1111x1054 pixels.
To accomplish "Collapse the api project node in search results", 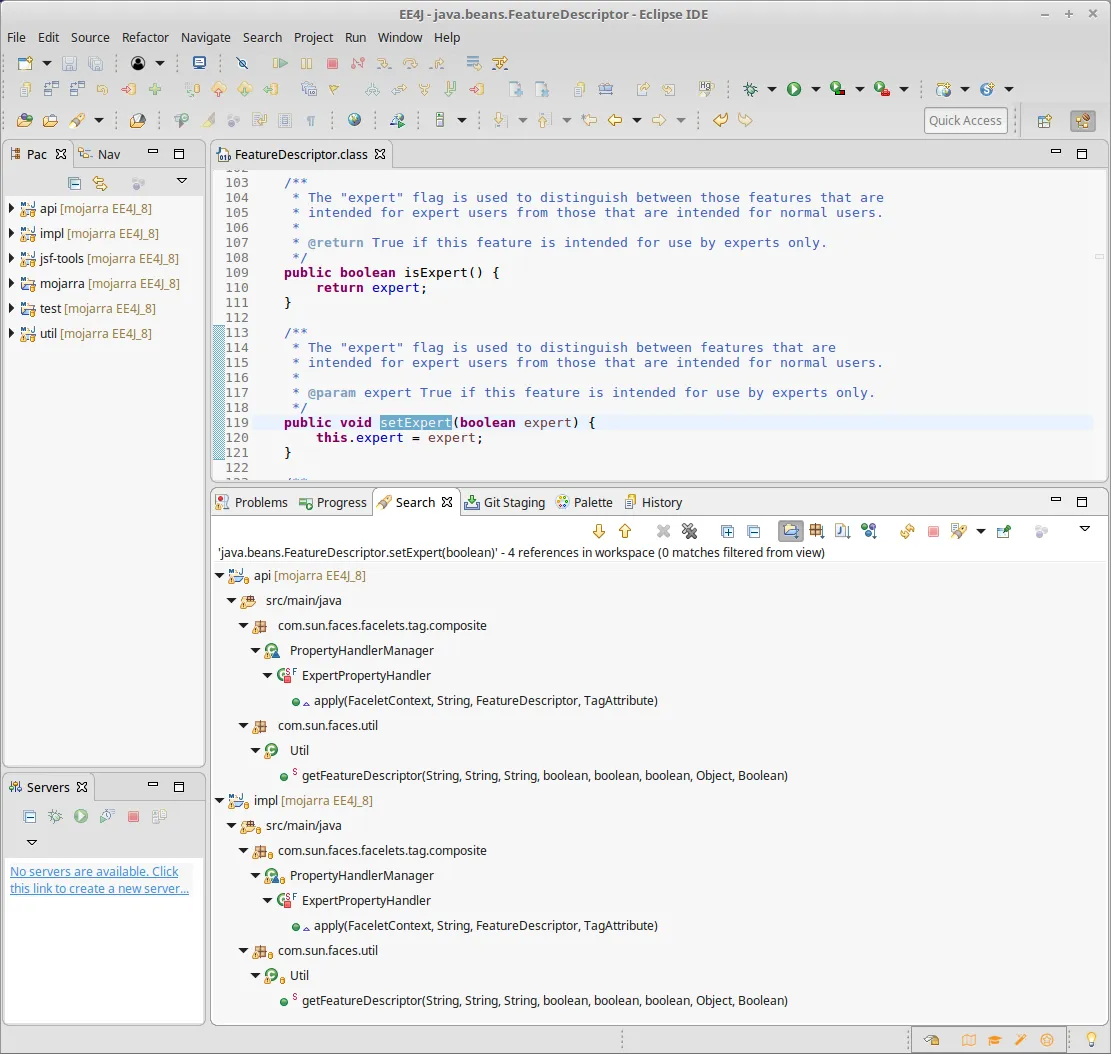I will pos(220,576).
